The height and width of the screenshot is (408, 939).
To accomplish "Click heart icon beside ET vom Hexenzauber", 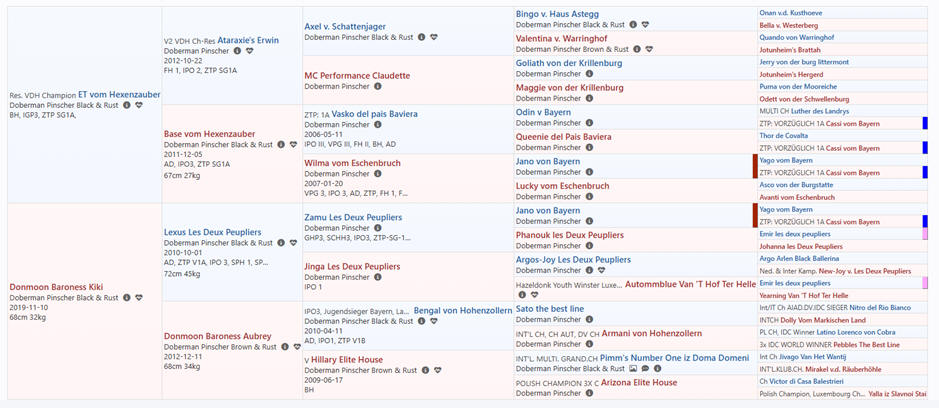I will click(139, 105).
